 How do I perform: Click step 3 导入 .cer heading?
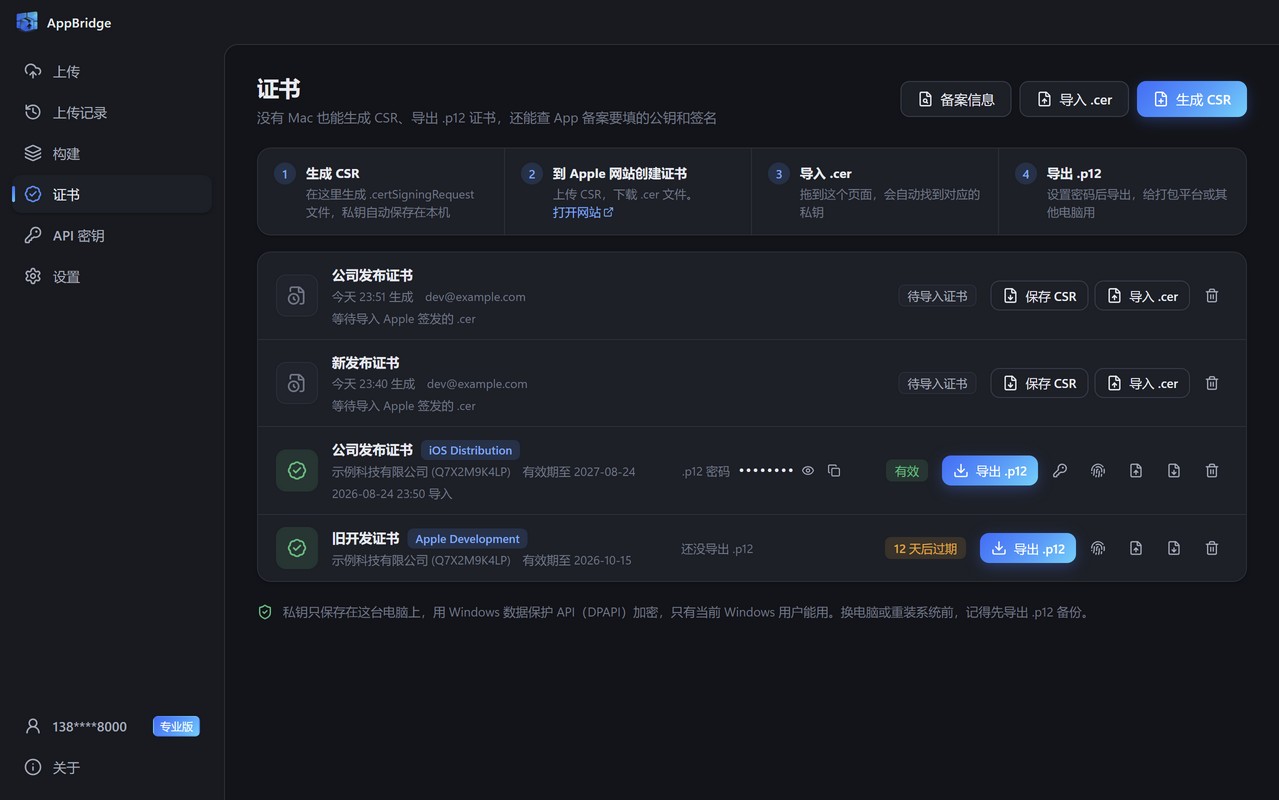point(826,174)
